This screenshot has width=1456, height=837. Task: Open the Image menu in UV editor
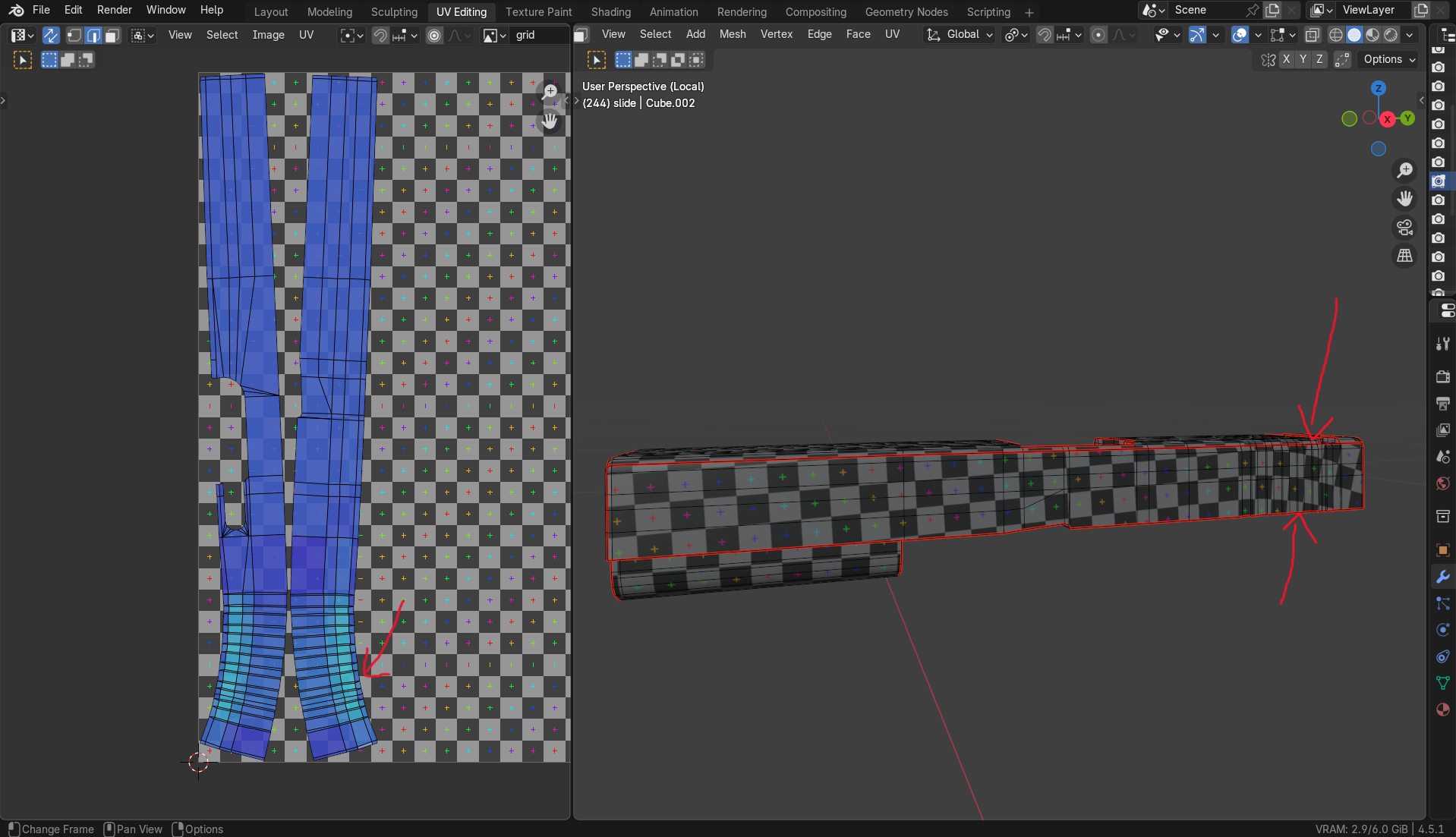point(268,35)
